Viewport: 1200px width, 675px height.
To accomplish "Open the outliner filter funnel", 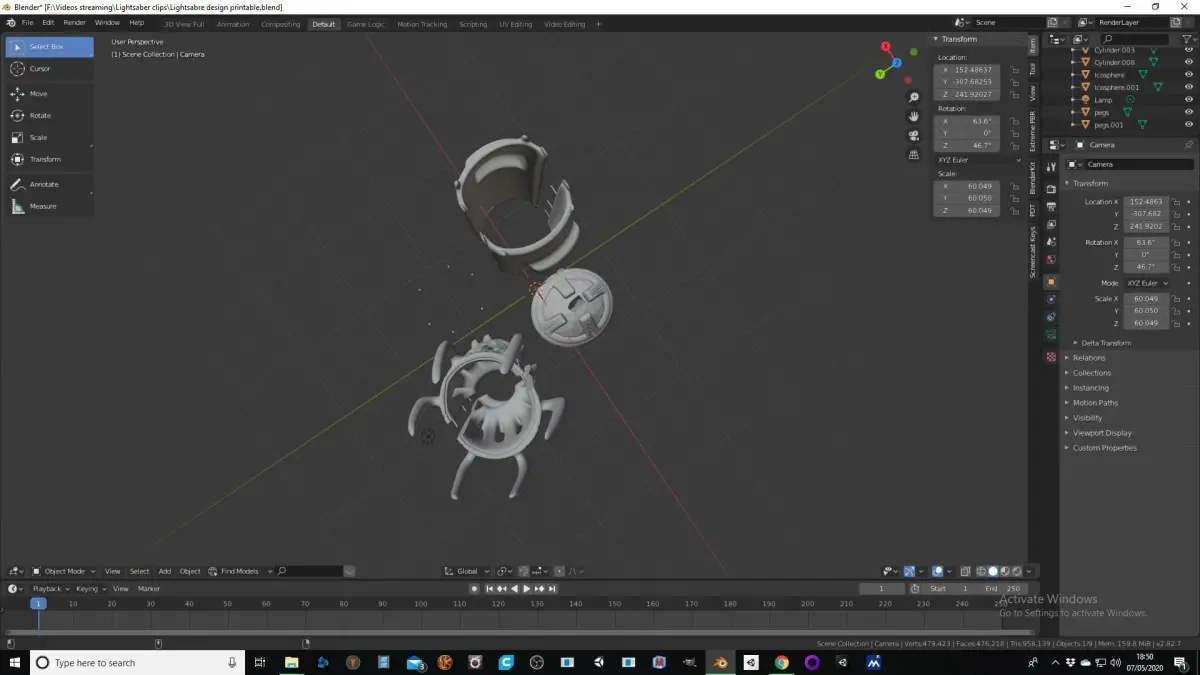I will (1189, 39).
